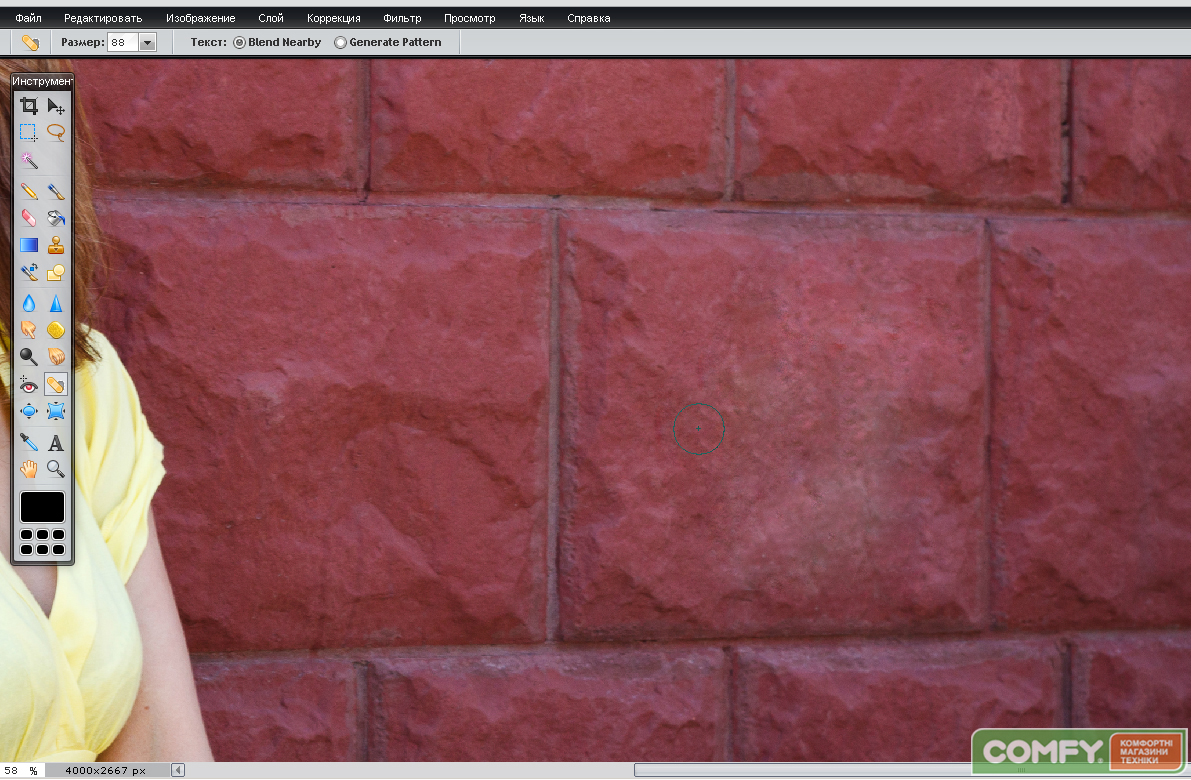Select the Sharpen cone tool
Screen dimensions: 1191x780
point(55,303)
